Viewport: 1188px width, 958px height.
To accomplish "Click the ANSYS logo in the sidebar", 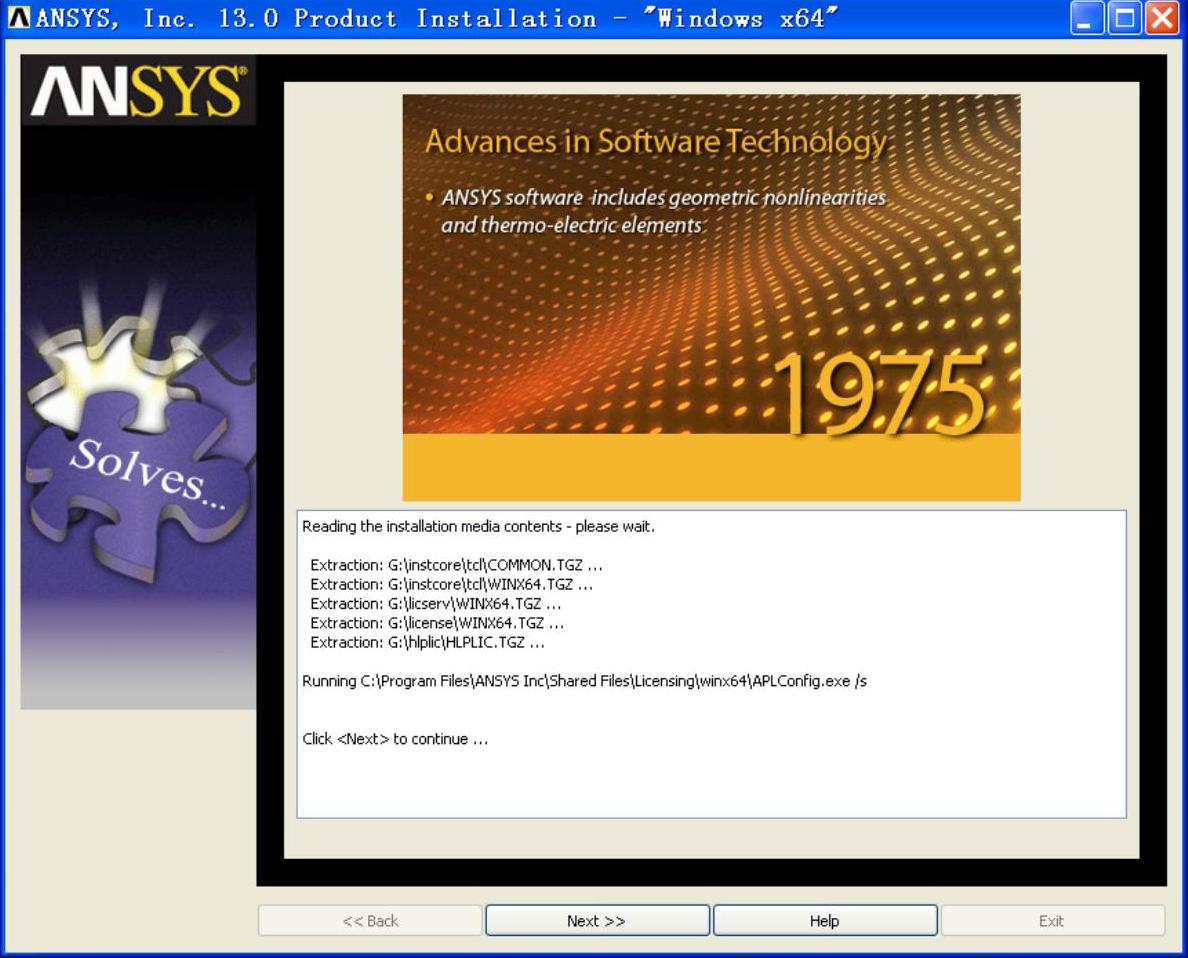I will [x=139, y=91].
